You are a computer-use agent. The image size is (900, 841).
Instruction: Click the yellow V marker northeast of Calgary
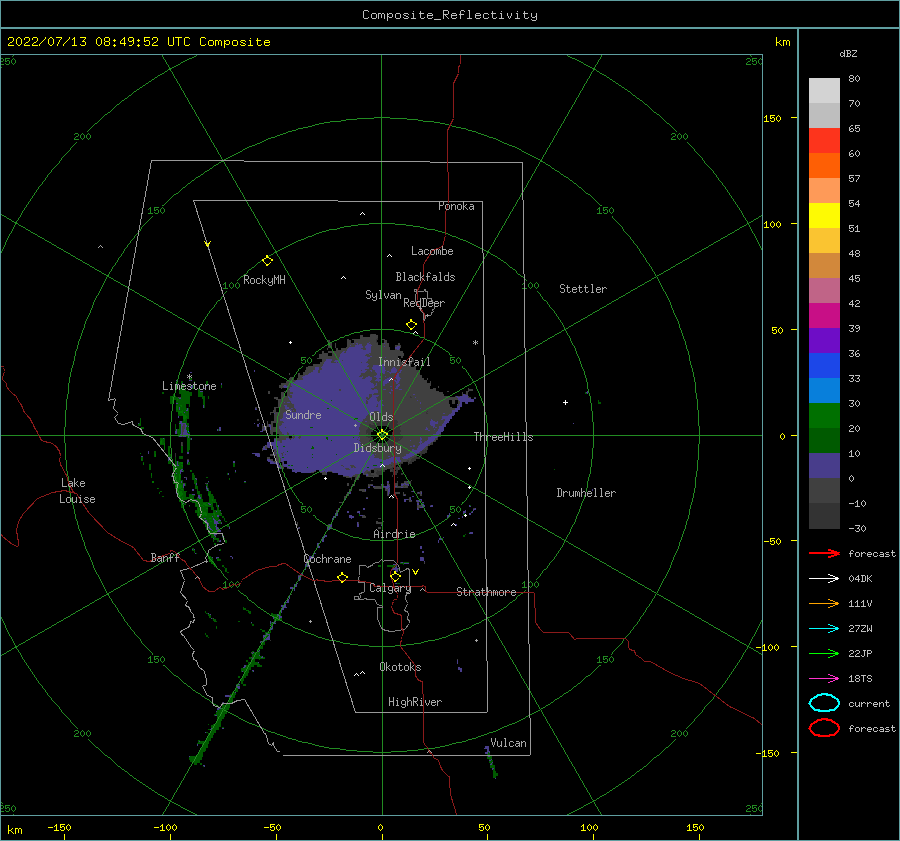[416, 572]
